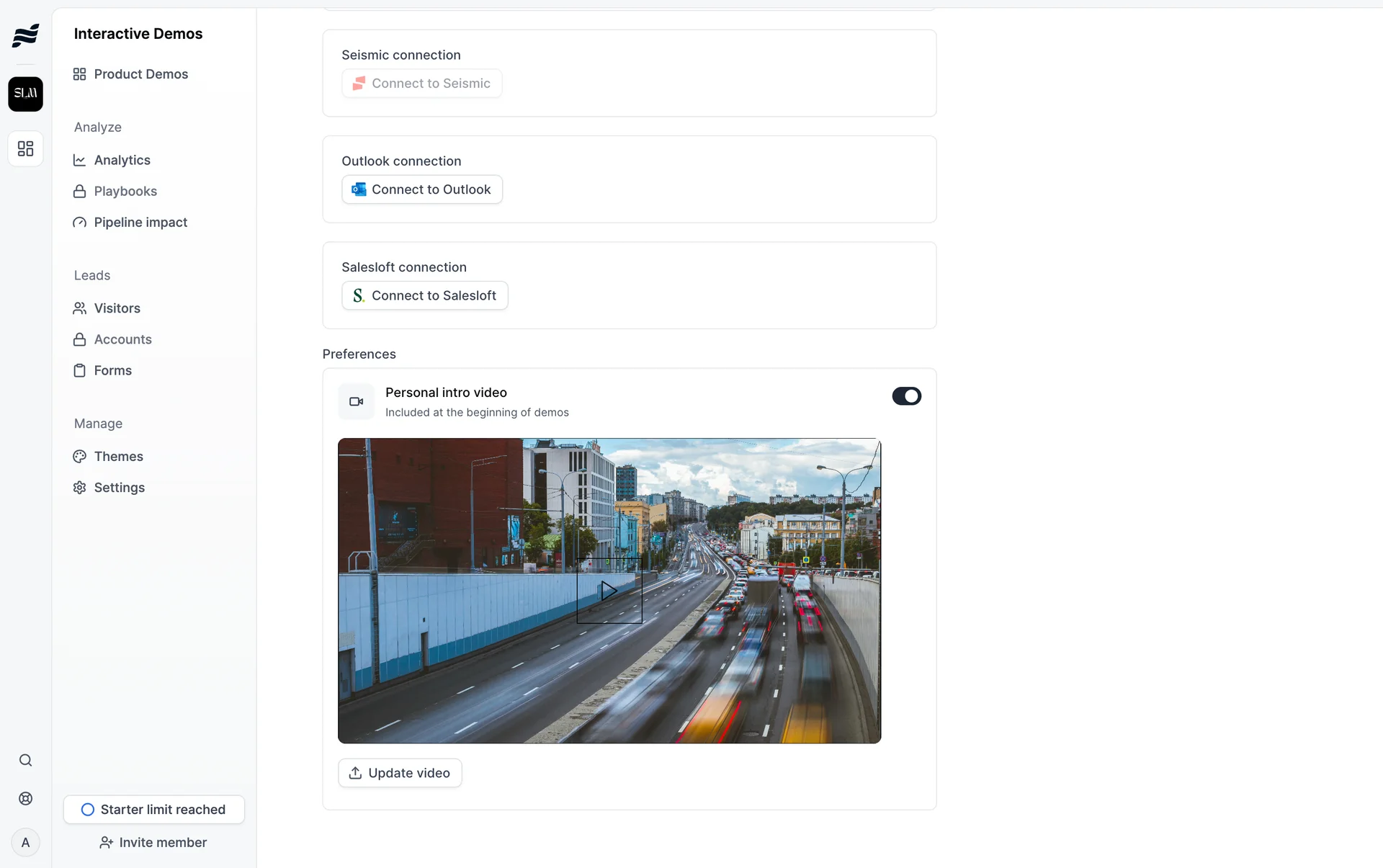Play the personal intro video
The height and width of the screenshot is (868, 1383).
(x=609, y=591)
